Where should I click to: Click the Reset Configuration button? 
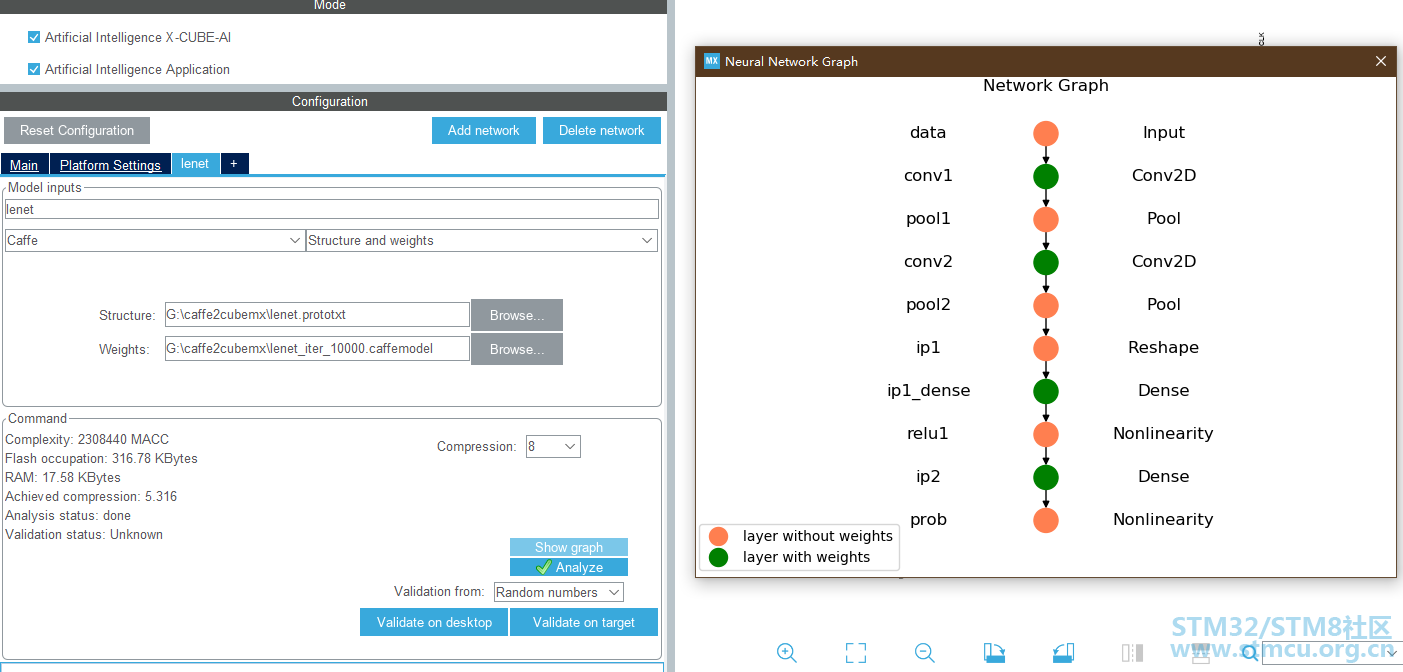click(x=77, y=131)
